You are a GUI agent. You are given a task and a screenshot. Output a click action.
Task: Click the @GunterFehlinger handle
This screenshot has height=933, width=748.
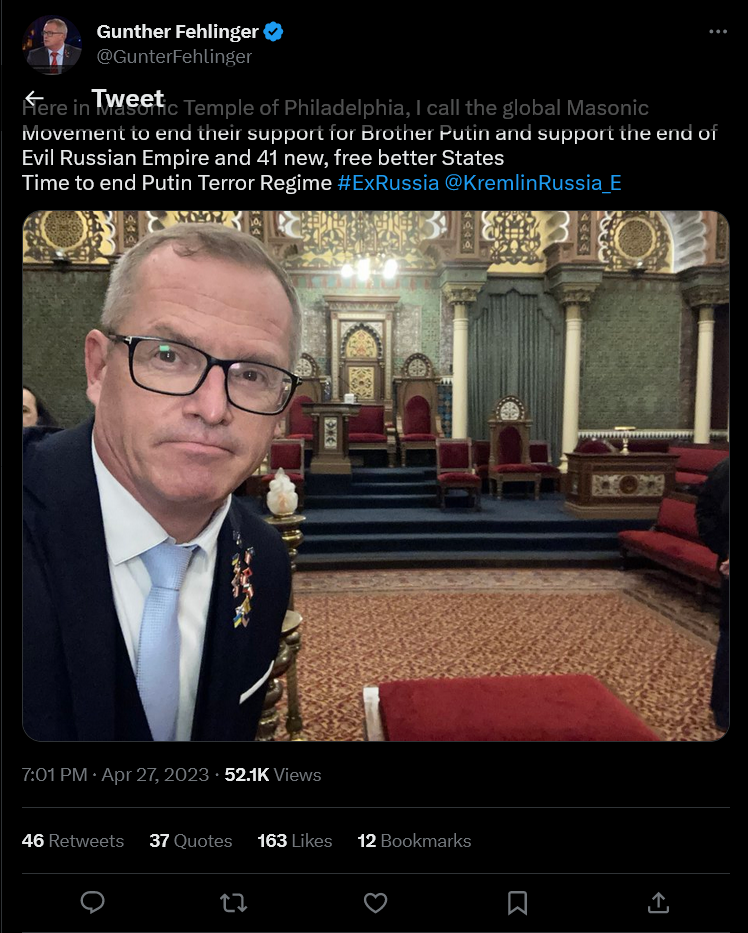174,57
